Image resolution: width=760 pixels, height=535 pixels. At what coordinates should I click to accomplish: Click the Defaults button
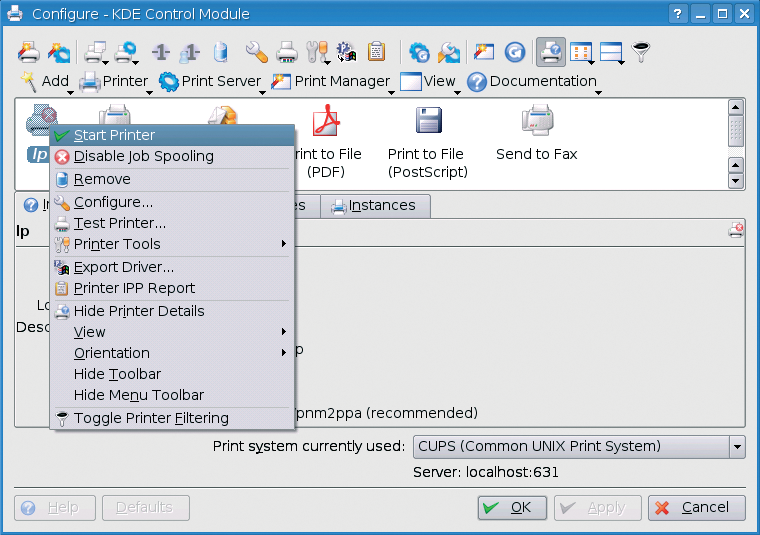coord(145,507)
